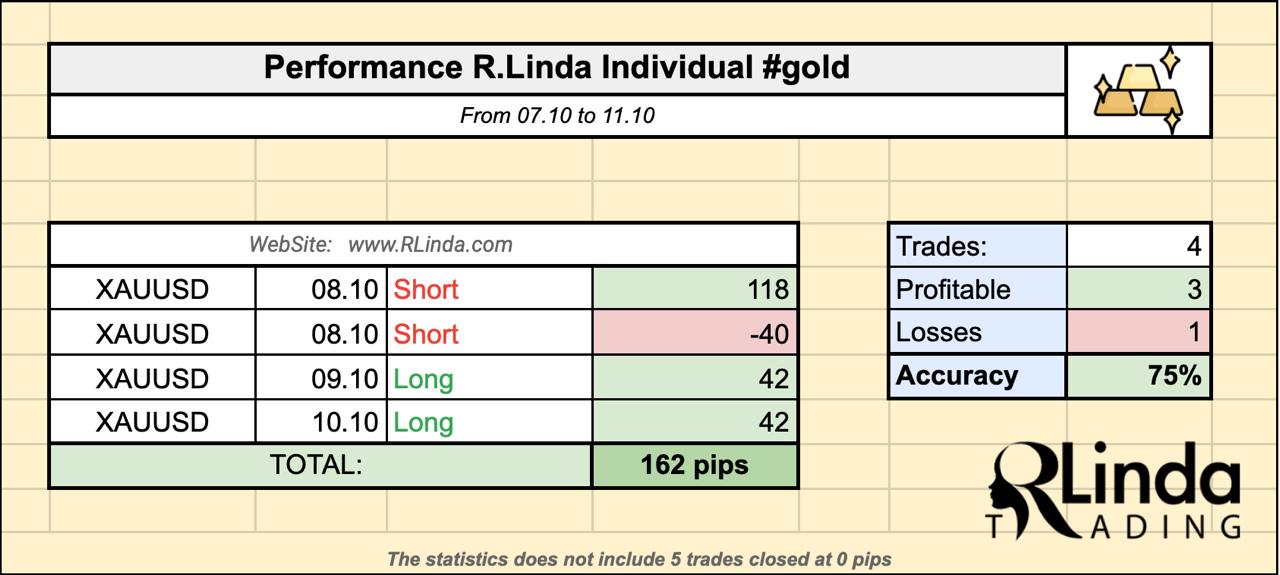
Task: Select the Profitable count cell showing 3
Action: pos(1138,290)
